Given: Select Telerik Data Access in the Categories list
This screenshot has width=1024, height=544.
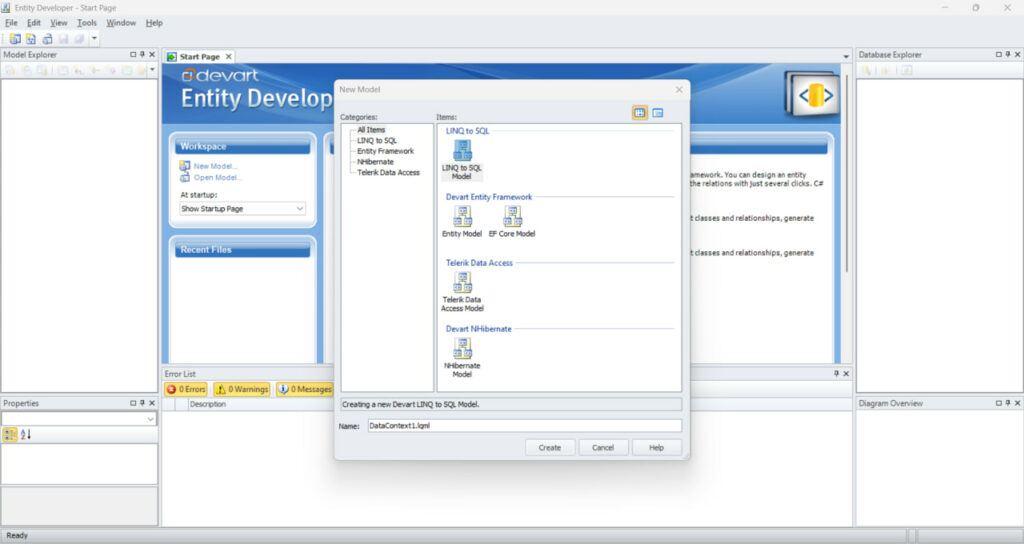Looking at the screenshot, I should click(x=389, y=172).
